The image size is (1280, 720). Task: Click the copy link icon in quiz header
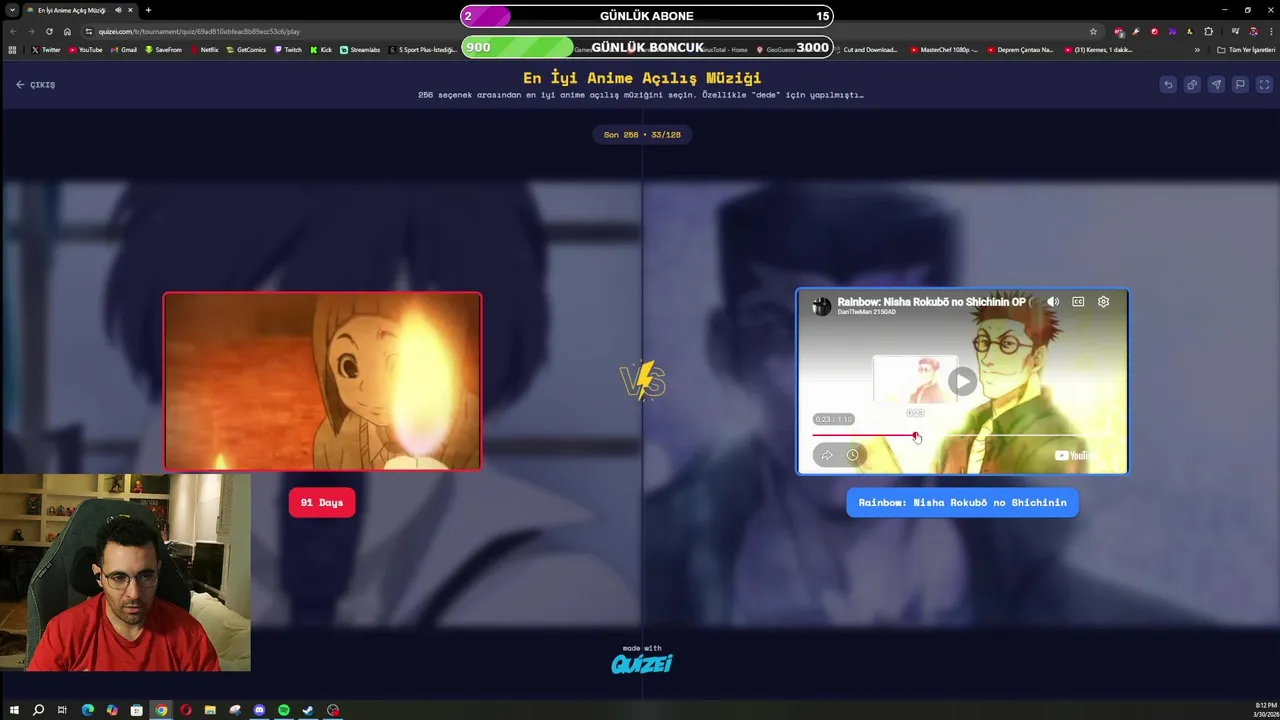(x=1192, y=85)
